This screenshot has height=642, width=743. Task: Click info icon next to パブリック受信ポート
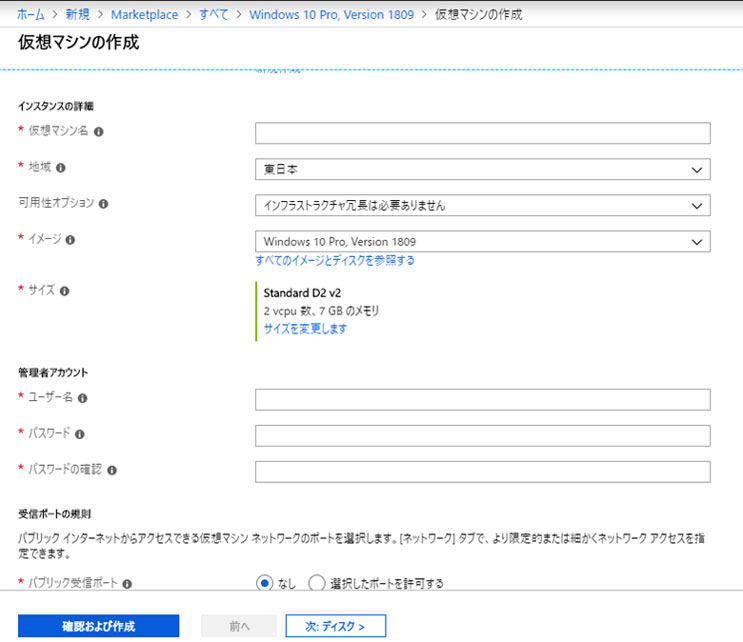(127, 584)
